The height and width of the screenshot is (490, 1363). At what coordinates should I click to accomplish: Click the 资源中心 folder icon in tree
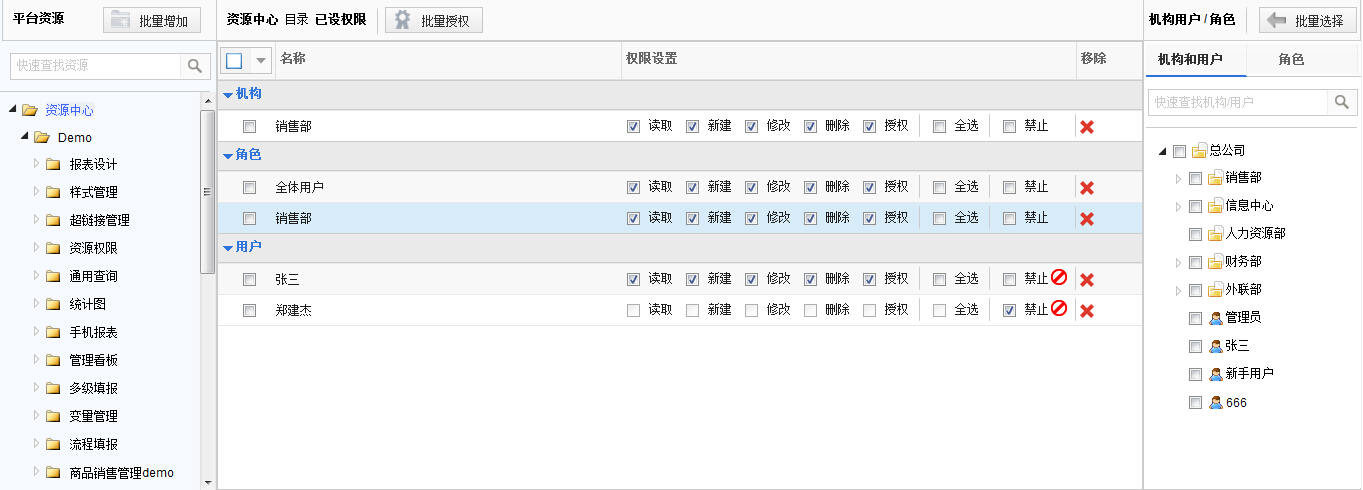tap(30, 110)
